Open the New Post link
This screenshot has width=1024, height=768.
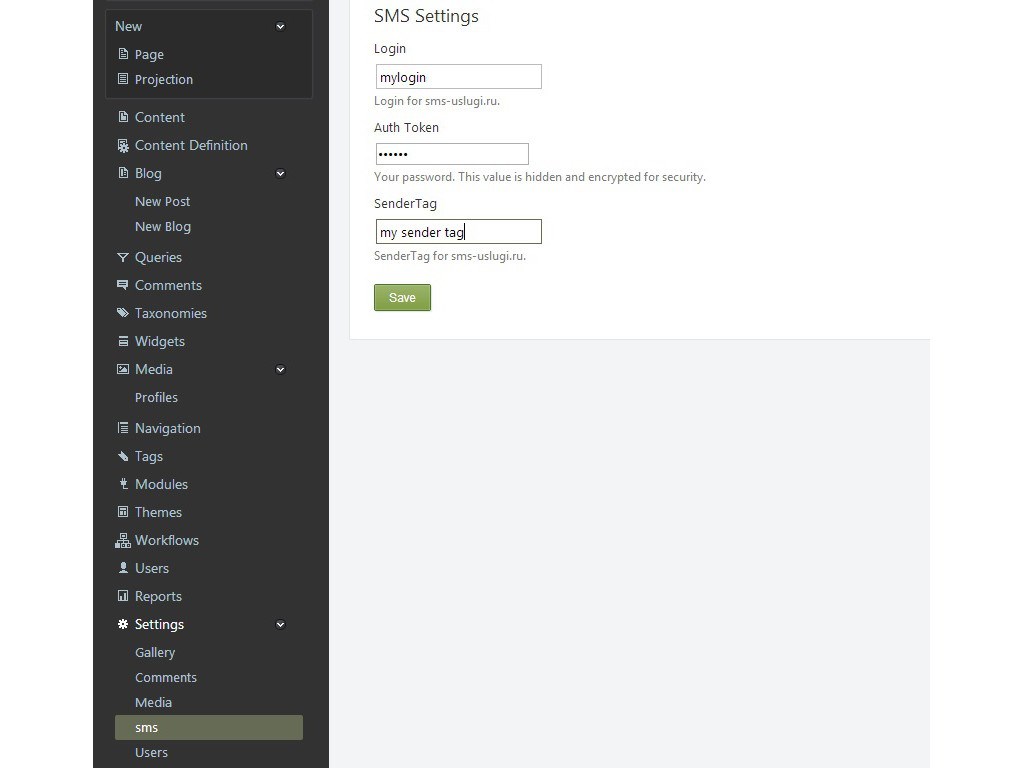coord(162,201)
